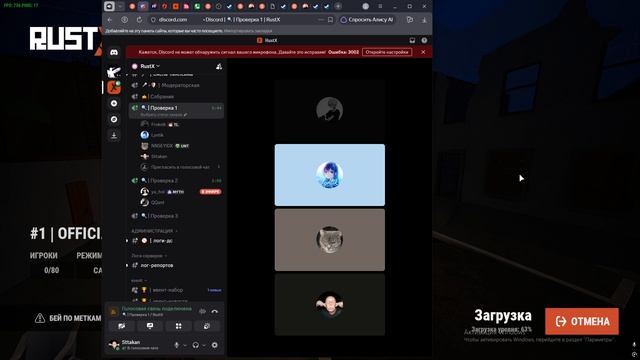Click Новые unread indicator near ивент-набор
This screenshot has width=640, height=360.
(214, 290)
